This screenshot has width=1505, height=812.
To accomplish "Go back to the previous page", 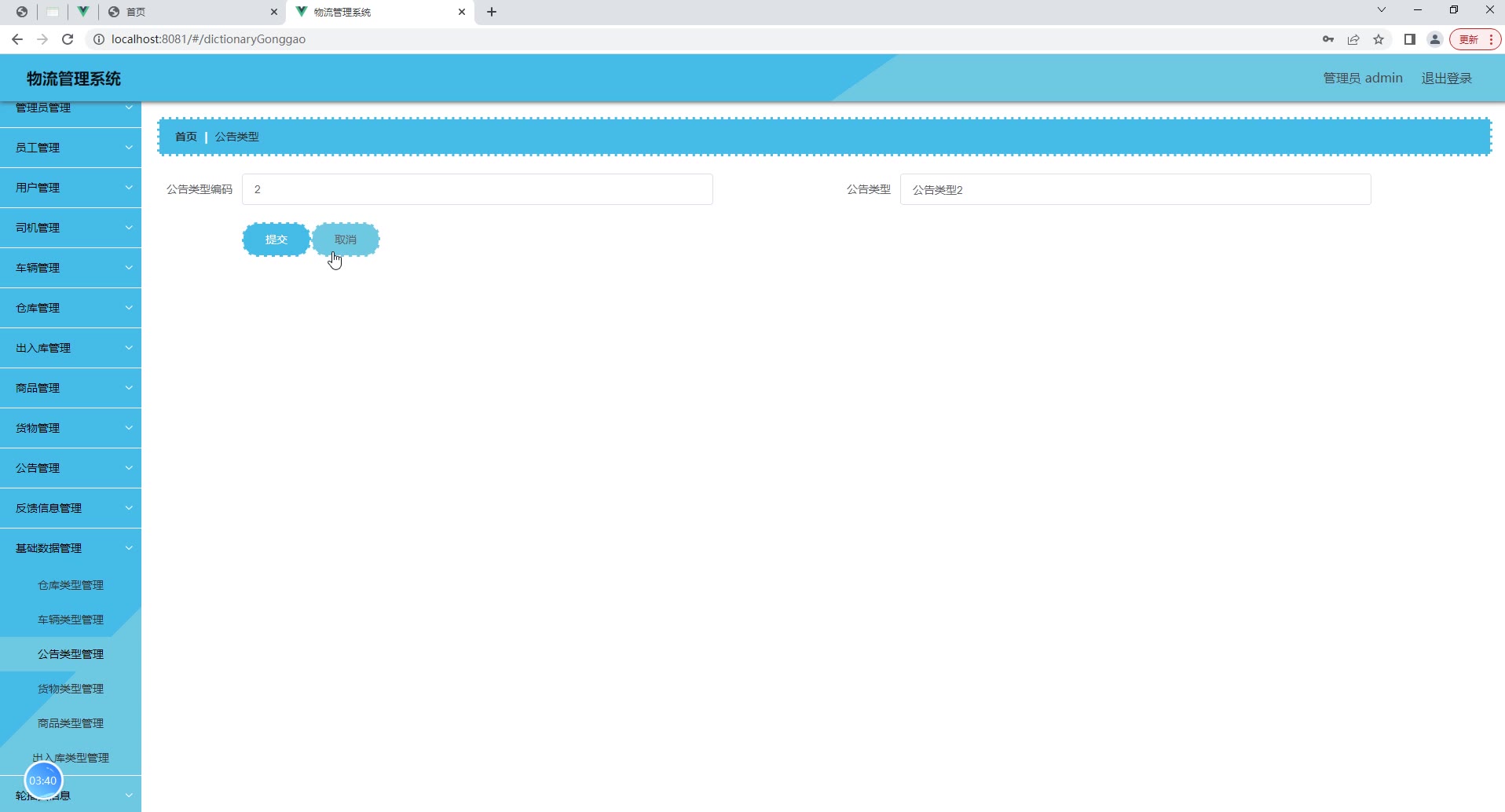I will tap(17, 39).
